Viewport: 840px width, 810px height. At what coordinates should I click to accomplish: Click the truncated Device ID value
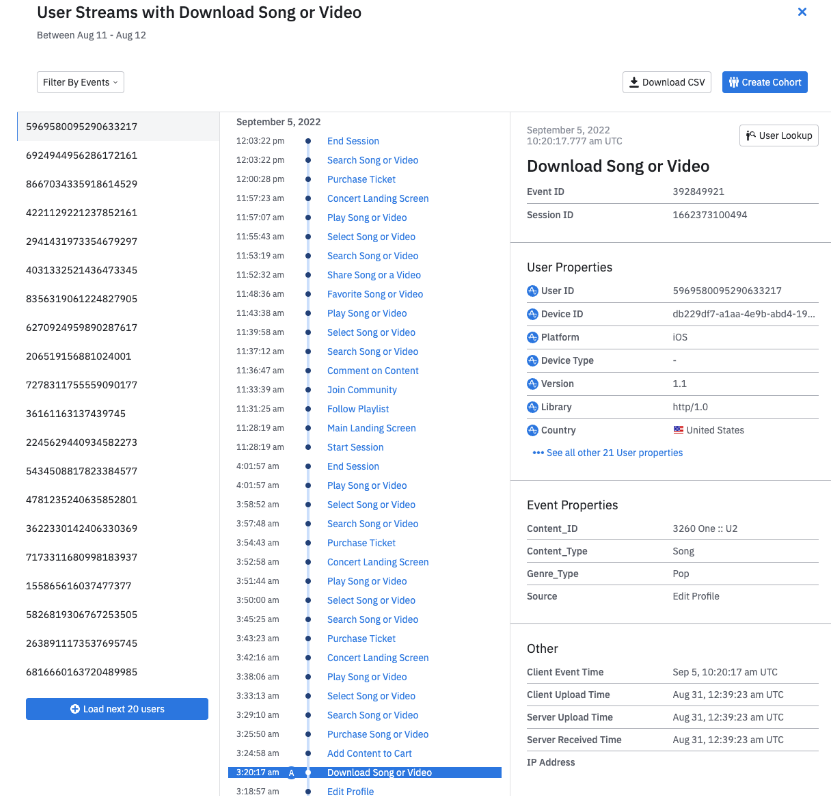coord(744,314)
